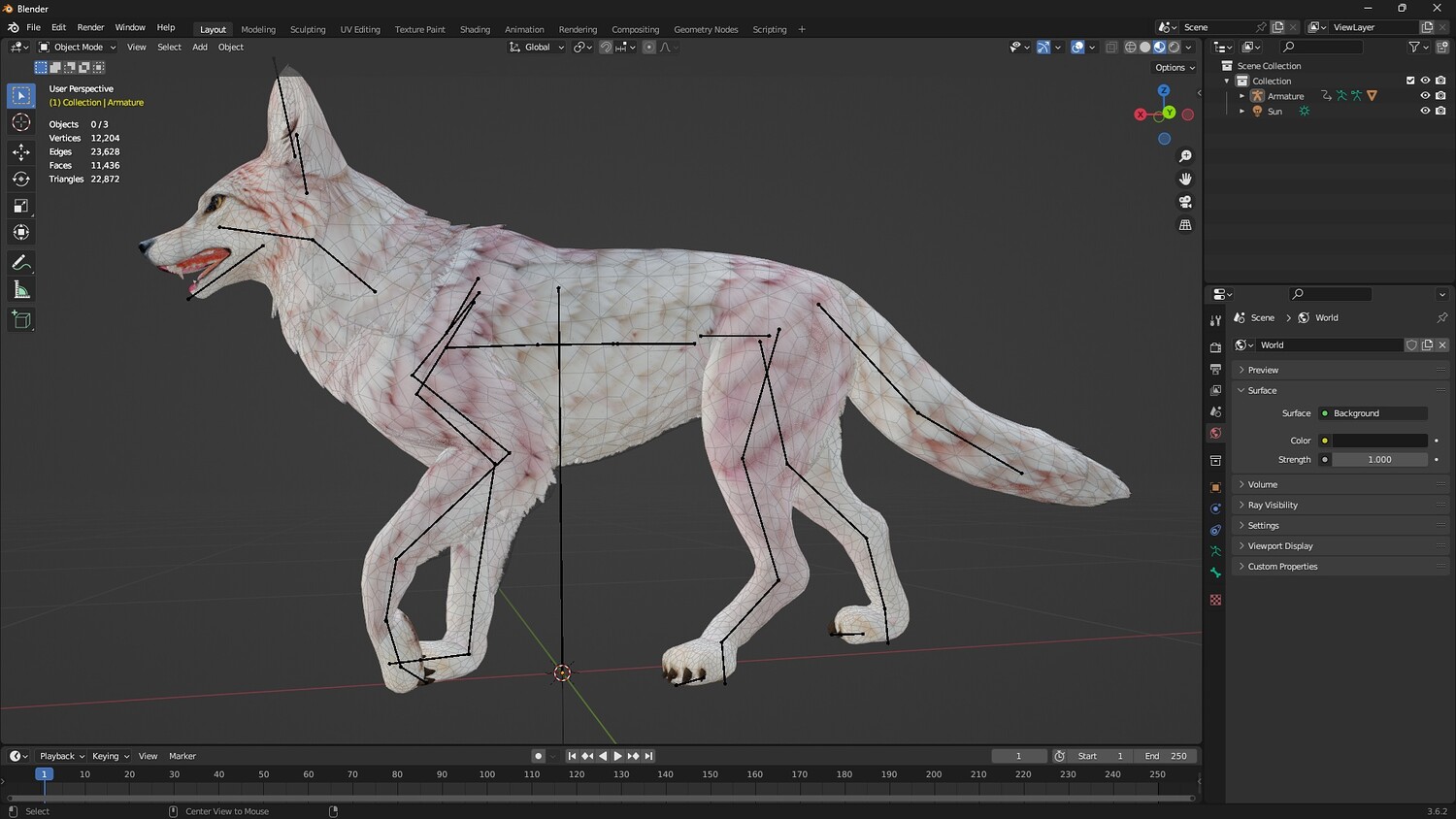Activate the Rotate tool
This screenshot has width=1456, height=819.
pos(21,179)
